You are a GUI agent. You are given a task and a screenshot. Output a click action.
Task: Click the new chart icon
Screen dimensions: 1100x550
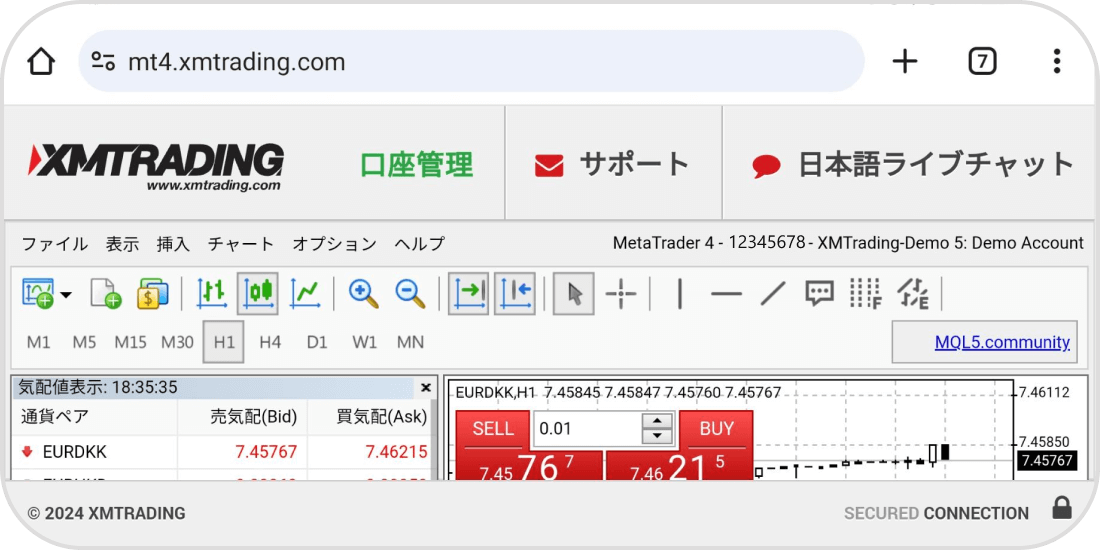[x=39, y=293]
